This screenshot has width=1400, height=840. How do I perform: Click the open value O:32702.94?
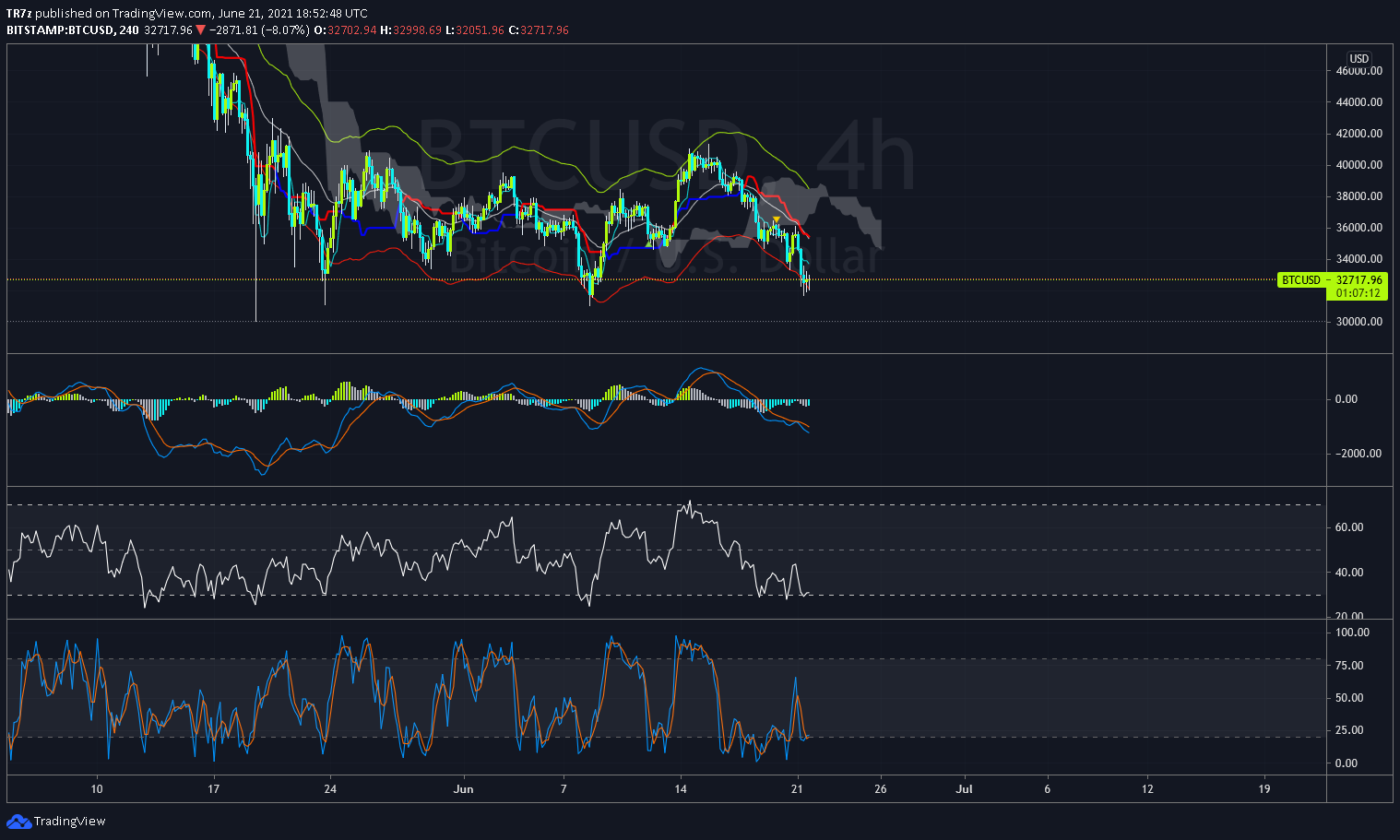[346, 30]
